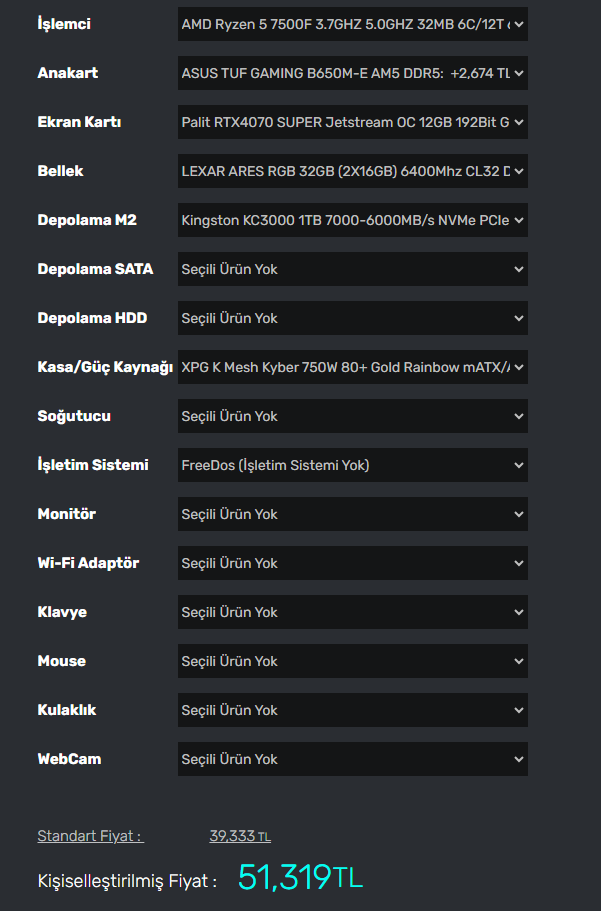Open the Depolama M2 storage dropdown

352,220
